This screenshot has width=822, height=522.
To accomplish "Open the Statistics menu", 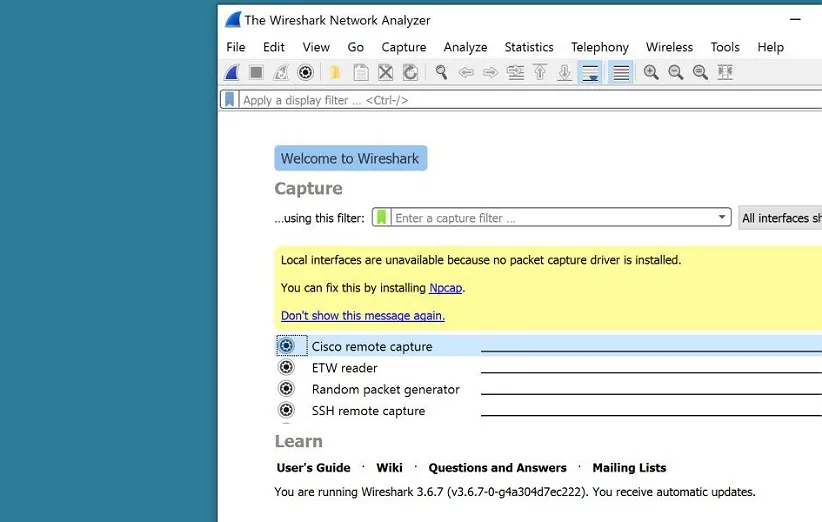I will (x=528, y=47).
